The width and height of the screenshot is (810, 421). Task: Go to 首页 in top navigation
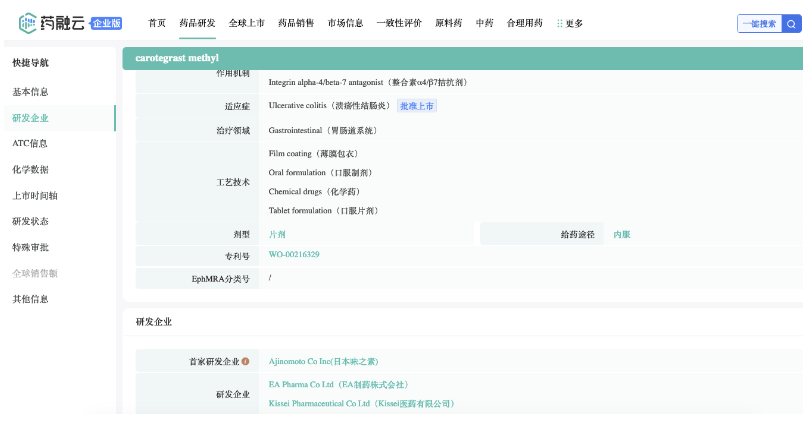pyautogui.click(x=157, y=23)
